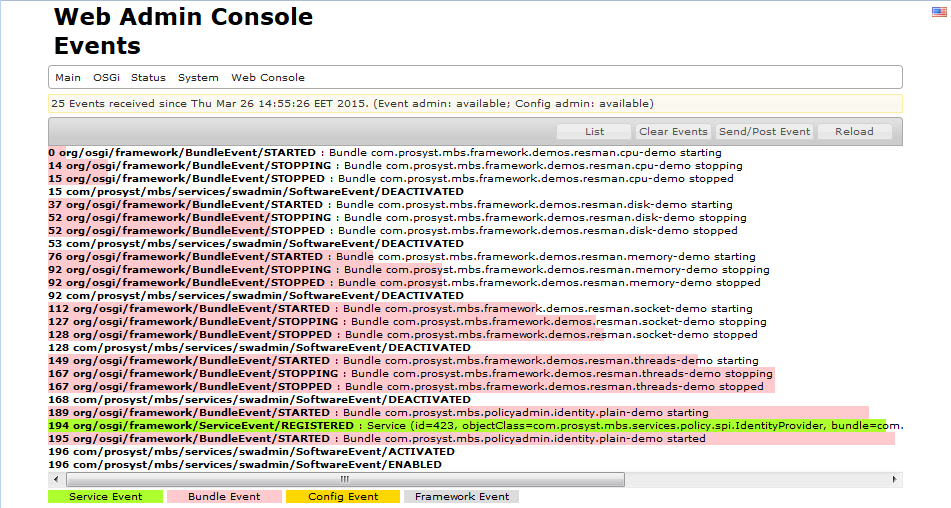This screenshot has height=508, width=951.
Task: Reload the events list
Action: [x=854, y=132]
